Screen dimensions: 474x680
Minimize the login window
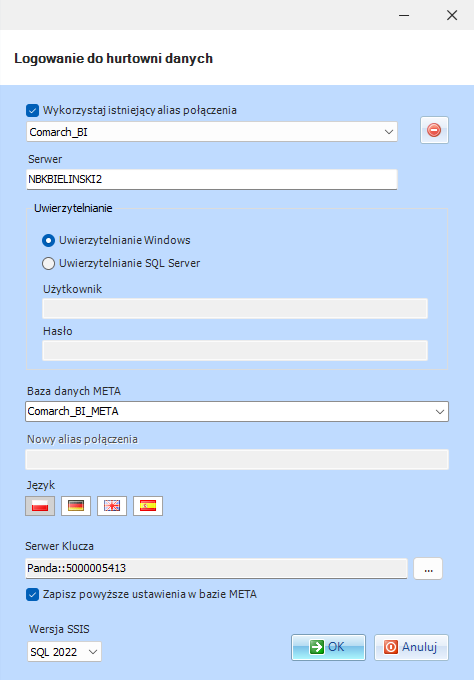(x=404, y=15)
